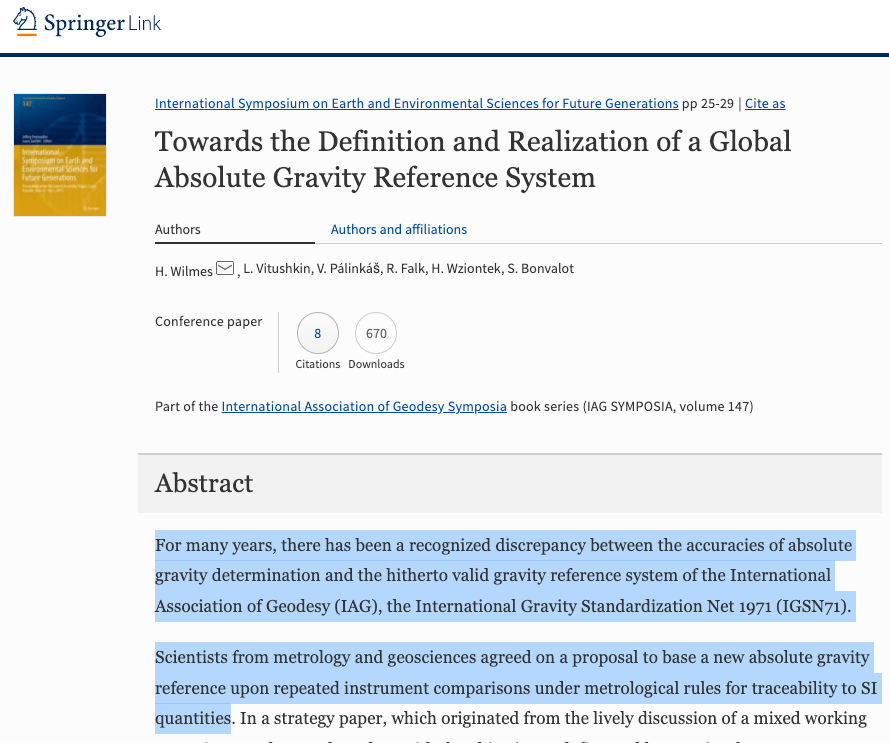Open the orange book cover thumbnail

(60, 155)
